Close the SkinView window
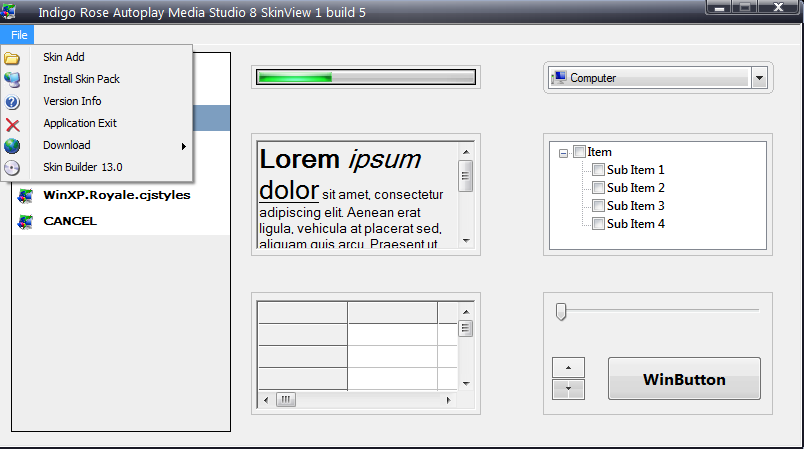This screenshot has height=449, width=804. (x=778, y=7)
